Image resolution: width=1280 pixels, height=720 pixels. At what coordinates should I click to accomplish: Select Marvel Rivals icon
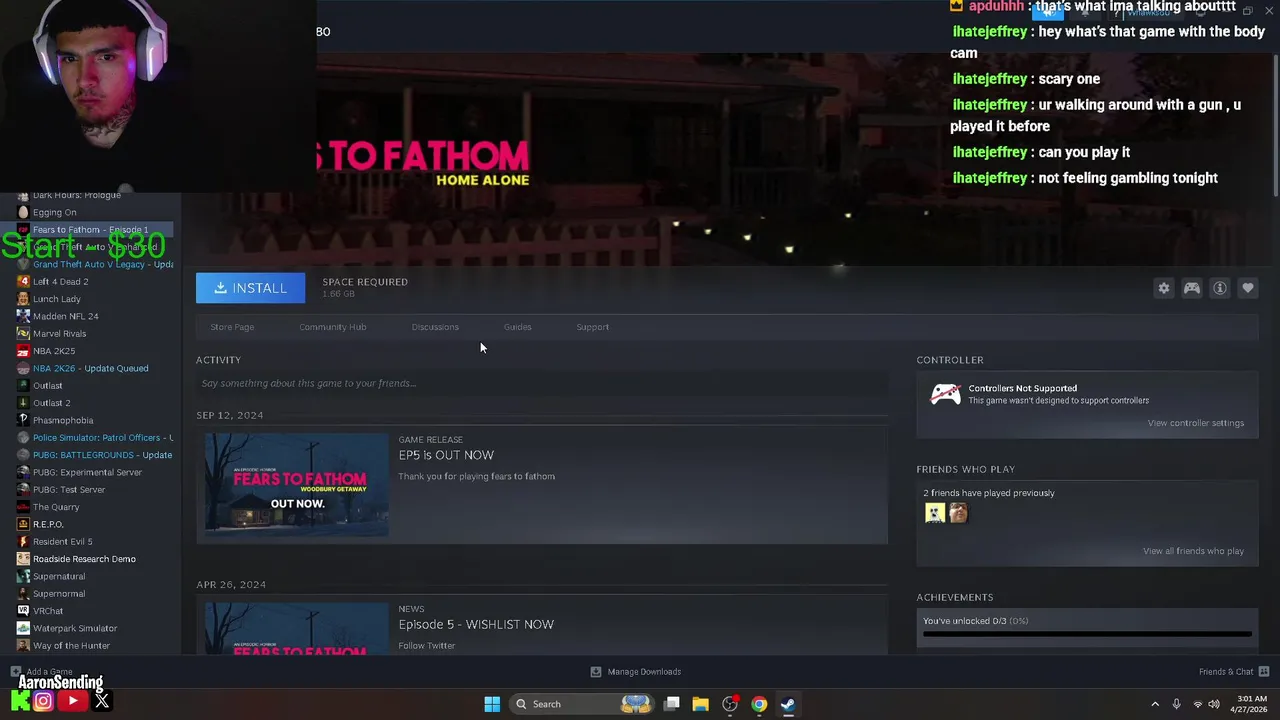tap(23, 334)
